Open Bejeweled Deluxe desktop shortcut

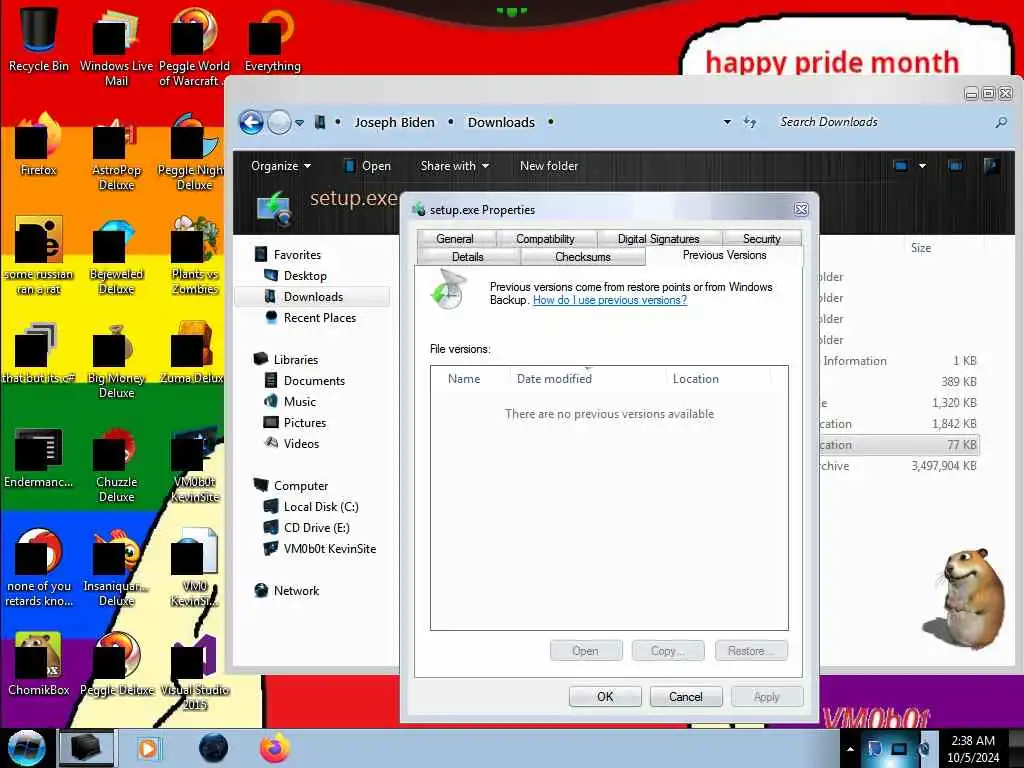click(116, 257)
